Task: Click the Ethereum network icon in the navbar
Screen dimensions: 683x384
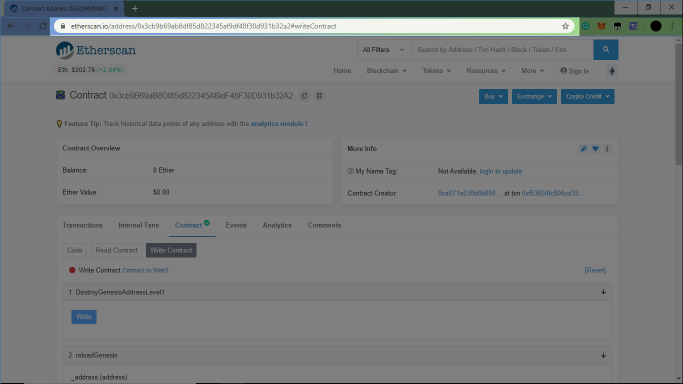Action: coord(612,71)
